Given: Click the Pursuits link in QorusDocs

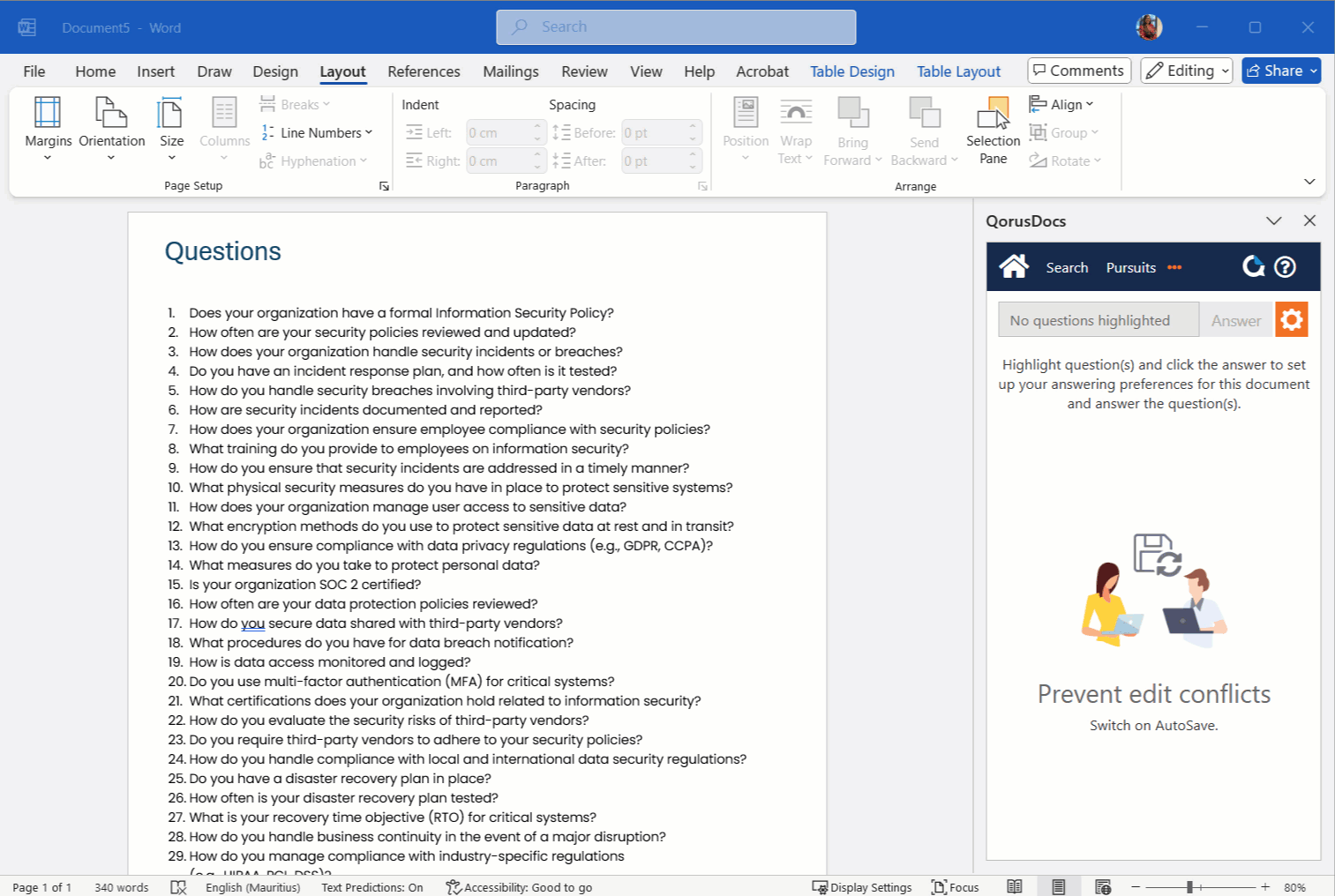Looking at the screenshot, I should [1130, 266].
